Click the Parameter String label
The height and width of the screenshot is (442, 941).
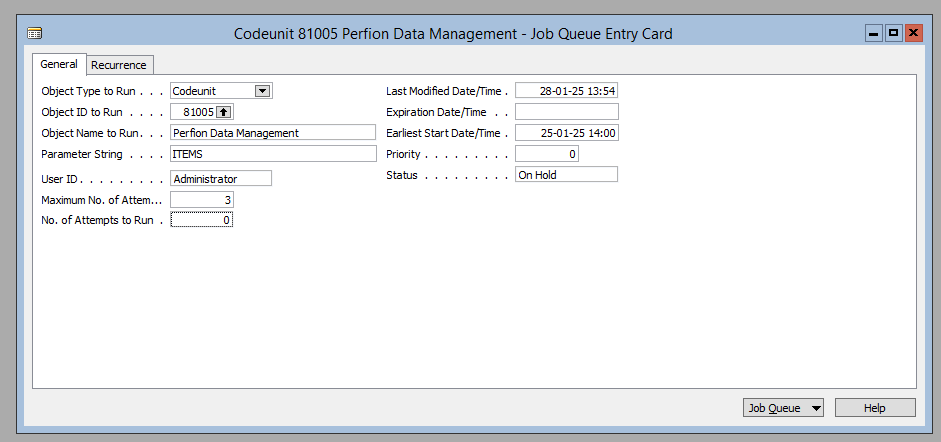pos(82,154)
